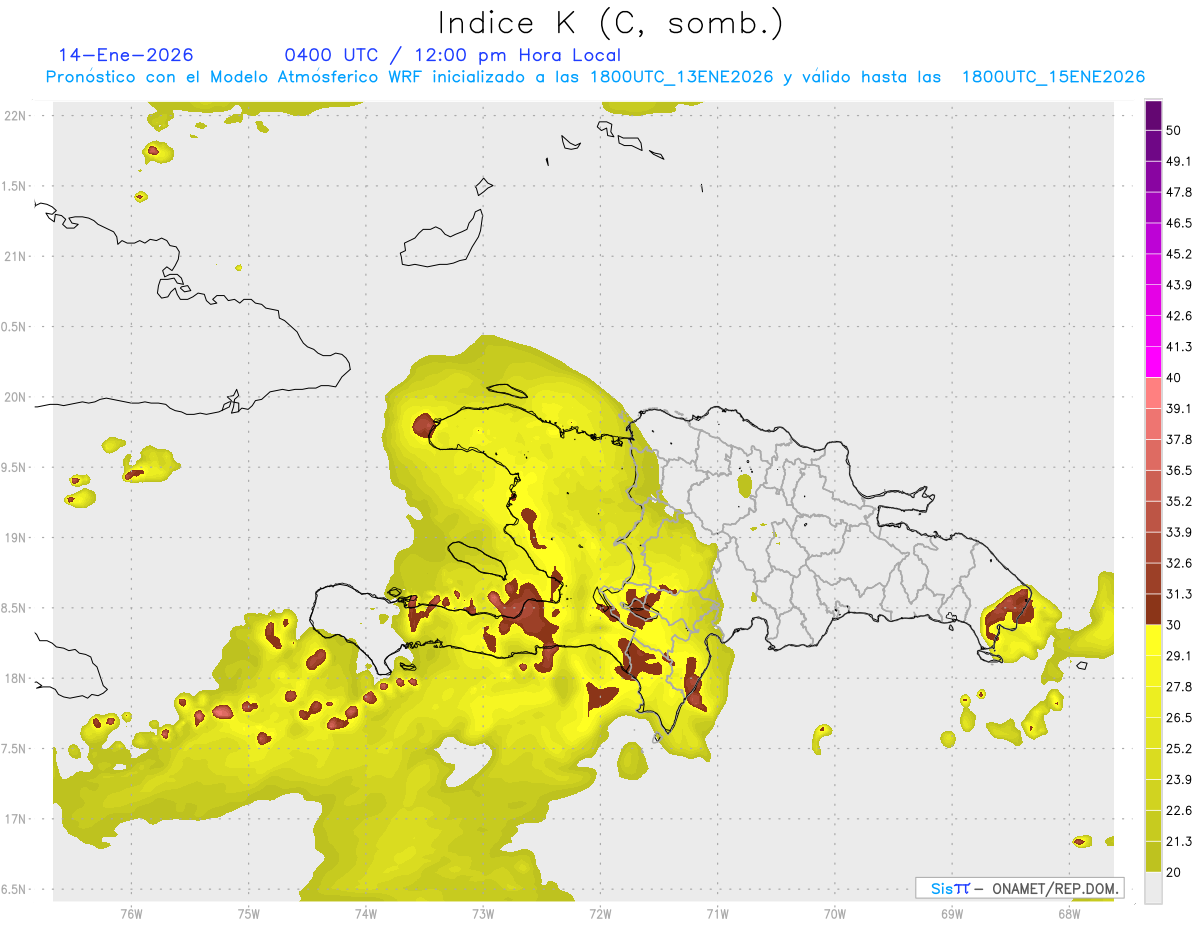Click the colorbar value "33.9"
The height and width of the screenshot is (927, 1200).
tap(1179, 532)
